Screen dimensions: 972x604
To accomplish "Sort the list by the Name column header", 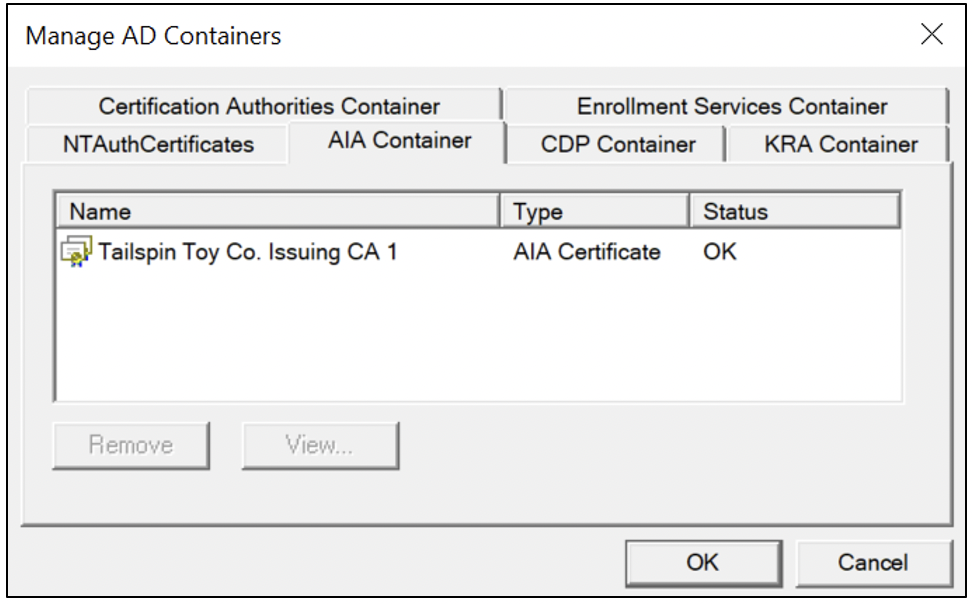I will [278, 211].
